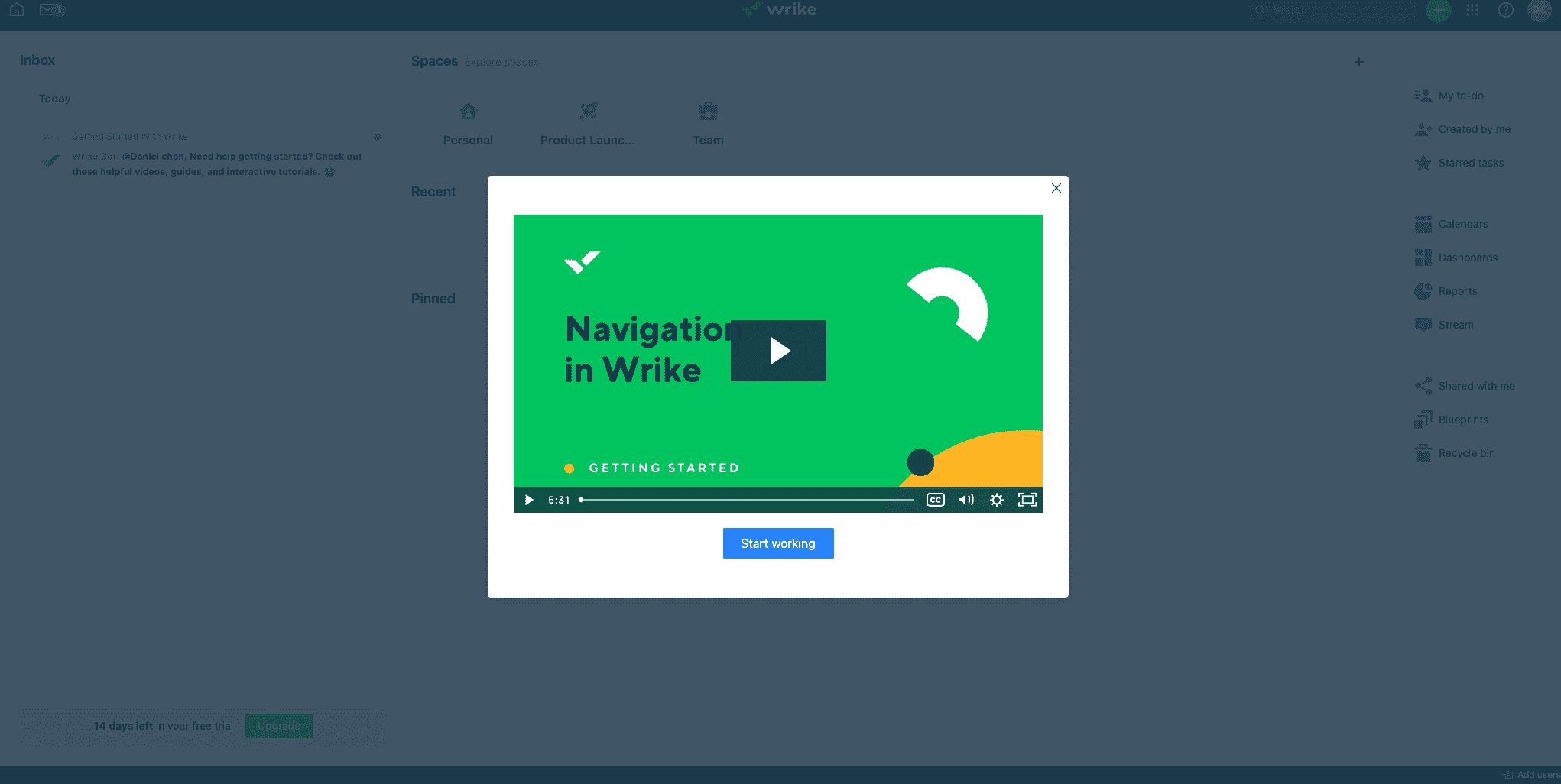Image resolution: width=1561 pixels, height=784 pixels.
Task: Click the video progress bar
Action: pos(746,500)
